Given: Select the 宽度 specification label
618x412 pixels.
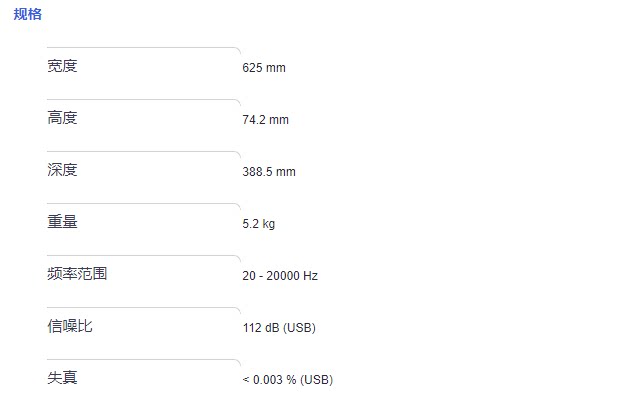Looking at the screenshot, I should pyautogui.click(x=62, y=66).
